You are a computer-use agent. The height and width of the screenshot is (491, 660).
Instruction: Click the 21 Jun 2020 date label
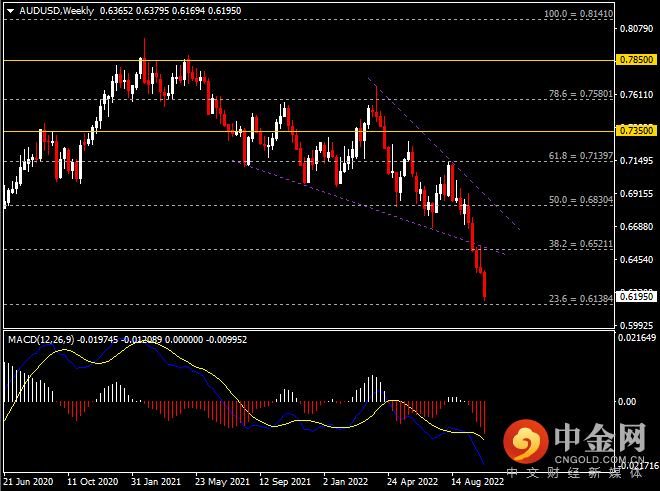click(x=29, y=482)
